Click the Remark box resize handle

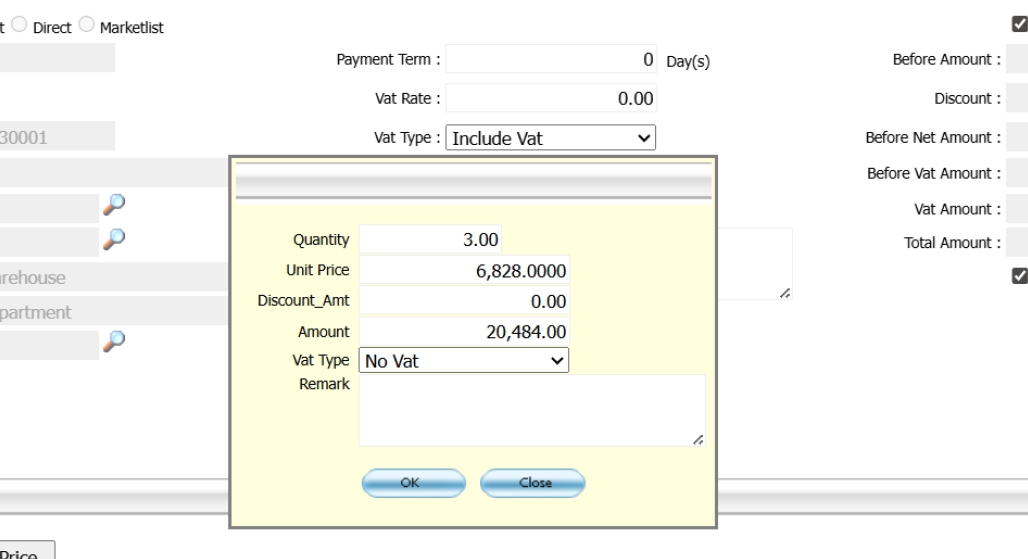699,439
